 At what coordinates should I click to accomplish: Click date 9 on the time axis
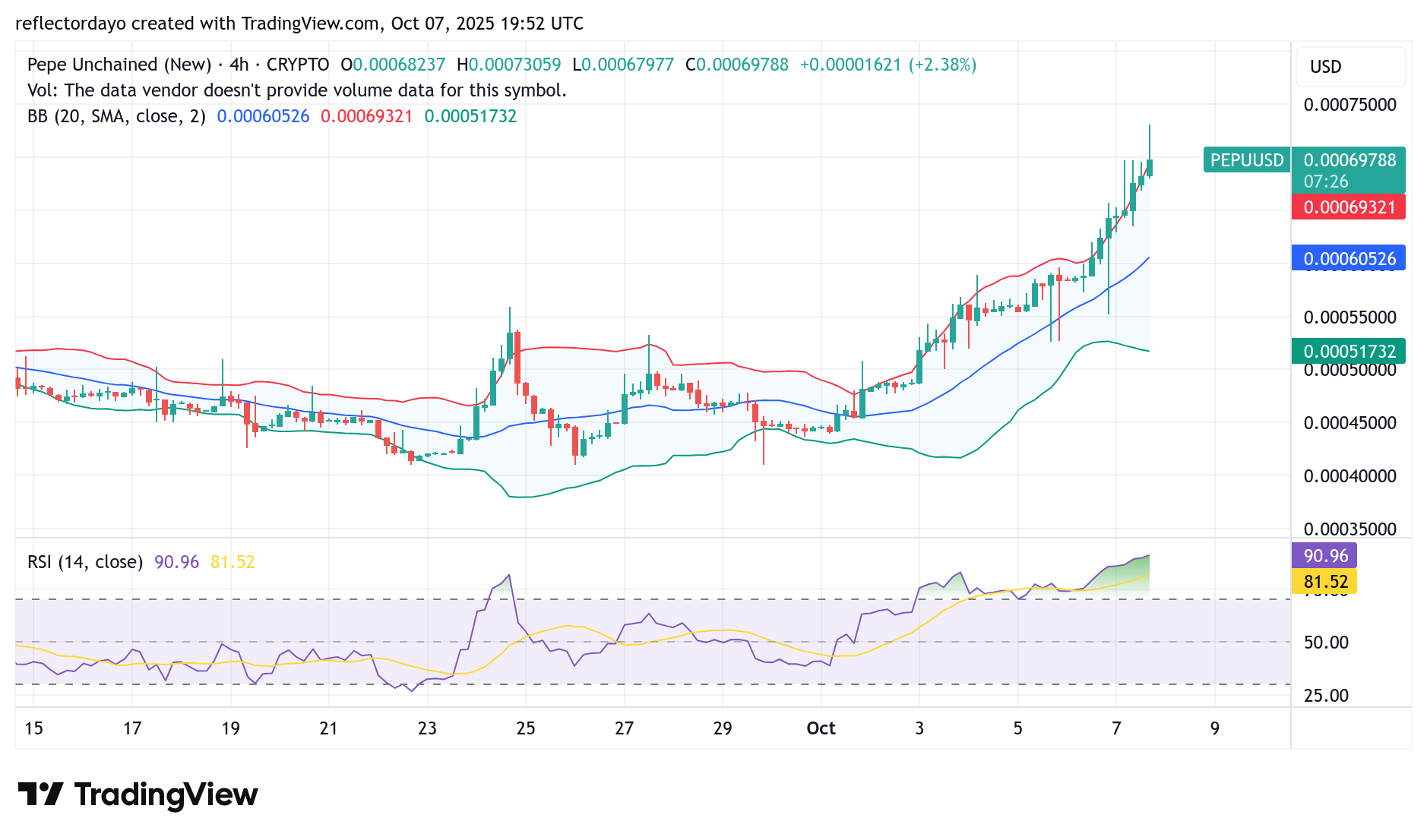(x=1215, y=728)
